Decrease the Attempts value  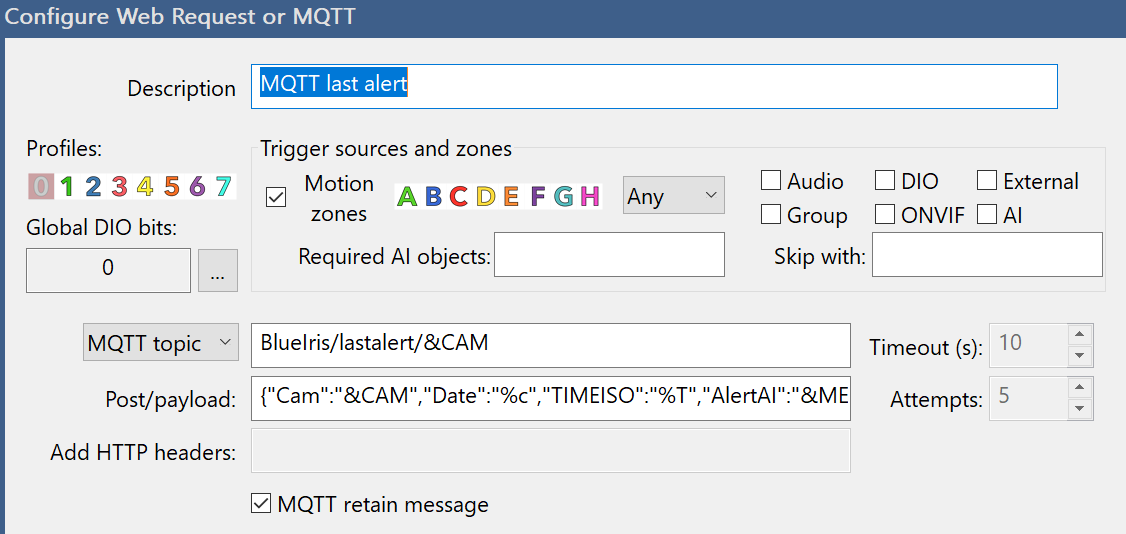click(1079, 408)
